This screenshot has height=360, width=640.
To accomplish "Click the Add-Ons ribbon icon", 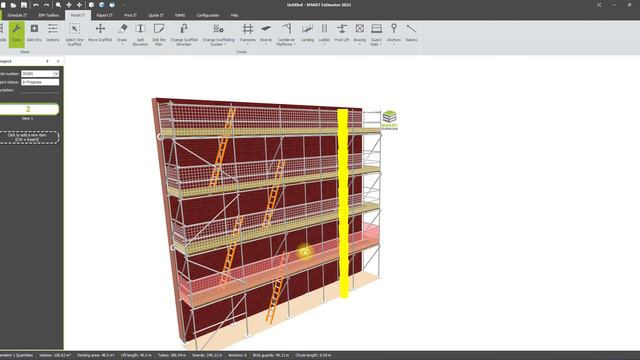I will point(34,33).
